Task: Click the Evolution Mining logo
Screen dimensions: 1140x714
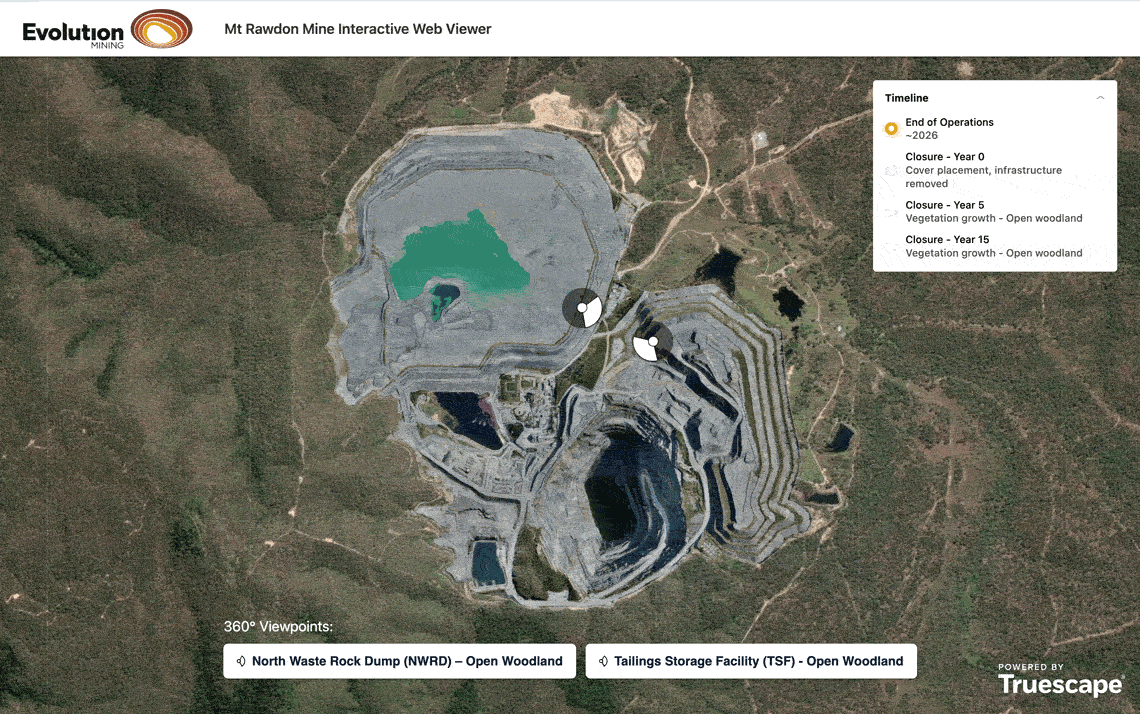Action: tap(108, 29)
